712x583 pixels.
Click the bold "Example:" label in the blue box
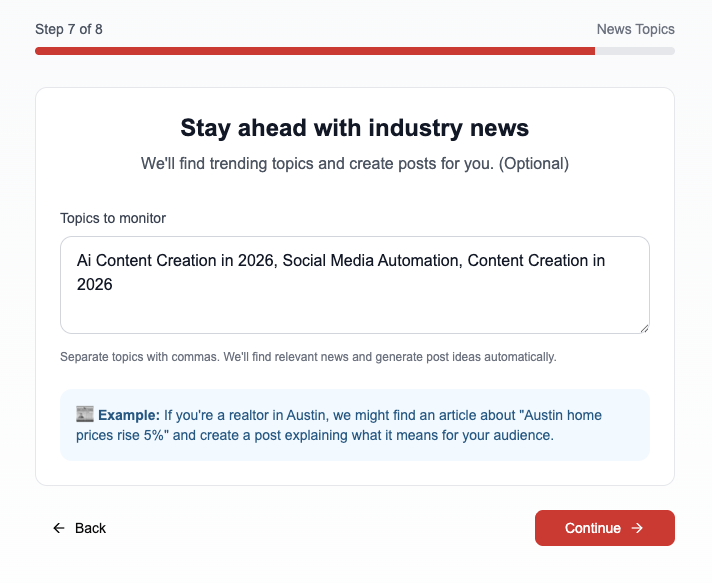tap(129, 415)
